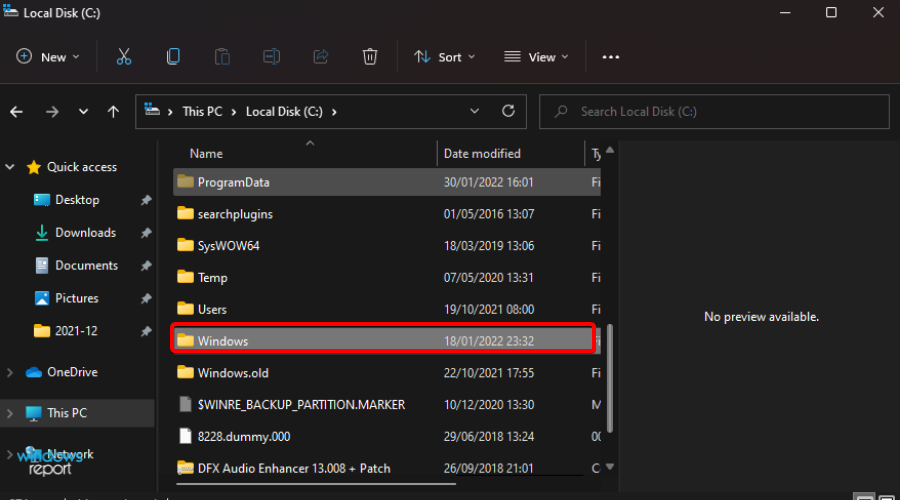Click the ProgramData folder icon
The height and width of the screenshot is (500, 900).
pos(185,181)
